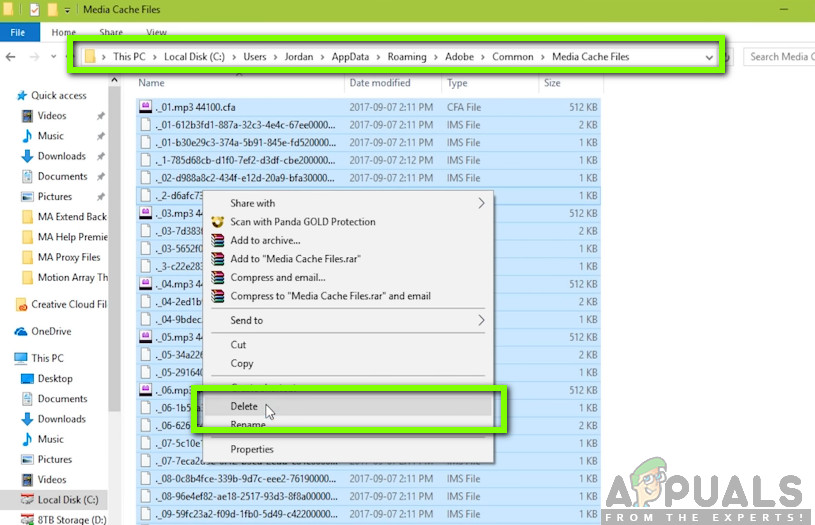The width and height of the screenshot is (815, 525).
Task: Select file ._01-612b3fd1-887a-32c3-4e4c-67ee0000...
Action: click(x=368, y=125)
